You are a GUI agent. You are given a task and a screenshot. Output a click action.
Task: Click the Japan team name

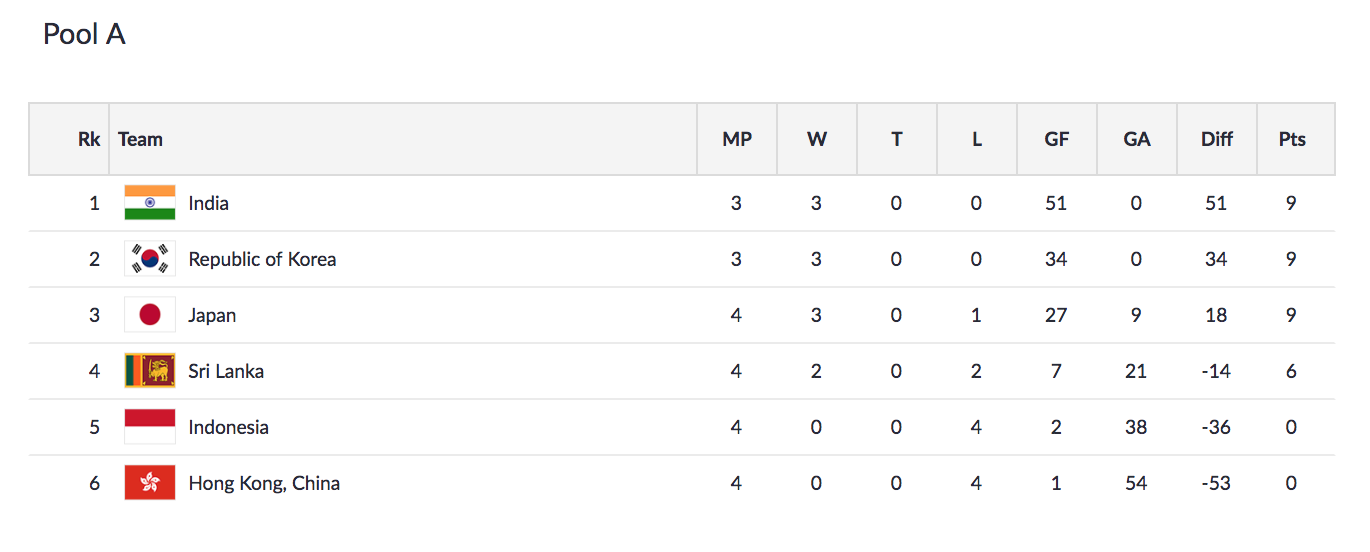point(212,315)
